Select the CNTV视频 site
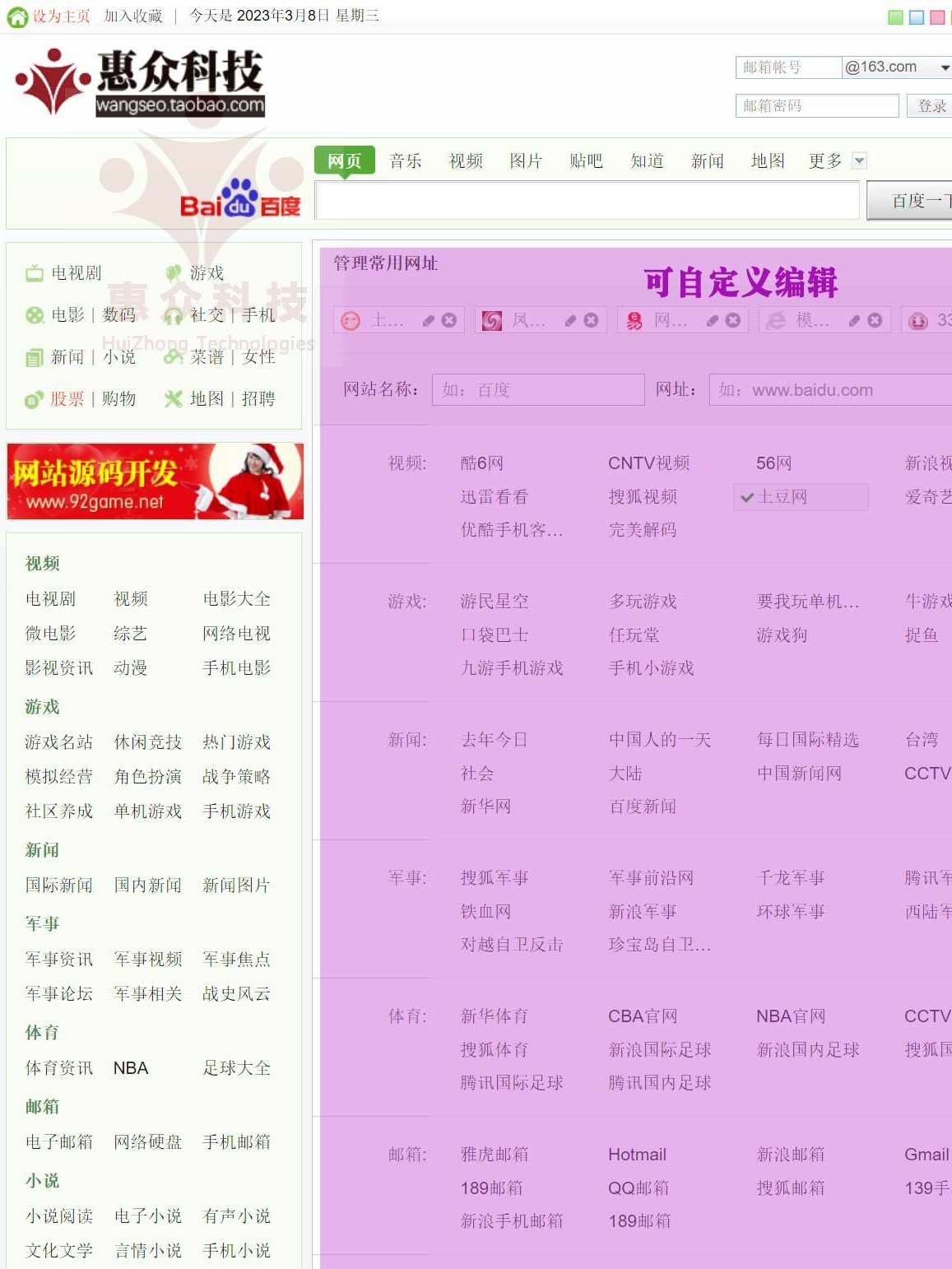Viewport: 952px width, 1269px height. 648,463
